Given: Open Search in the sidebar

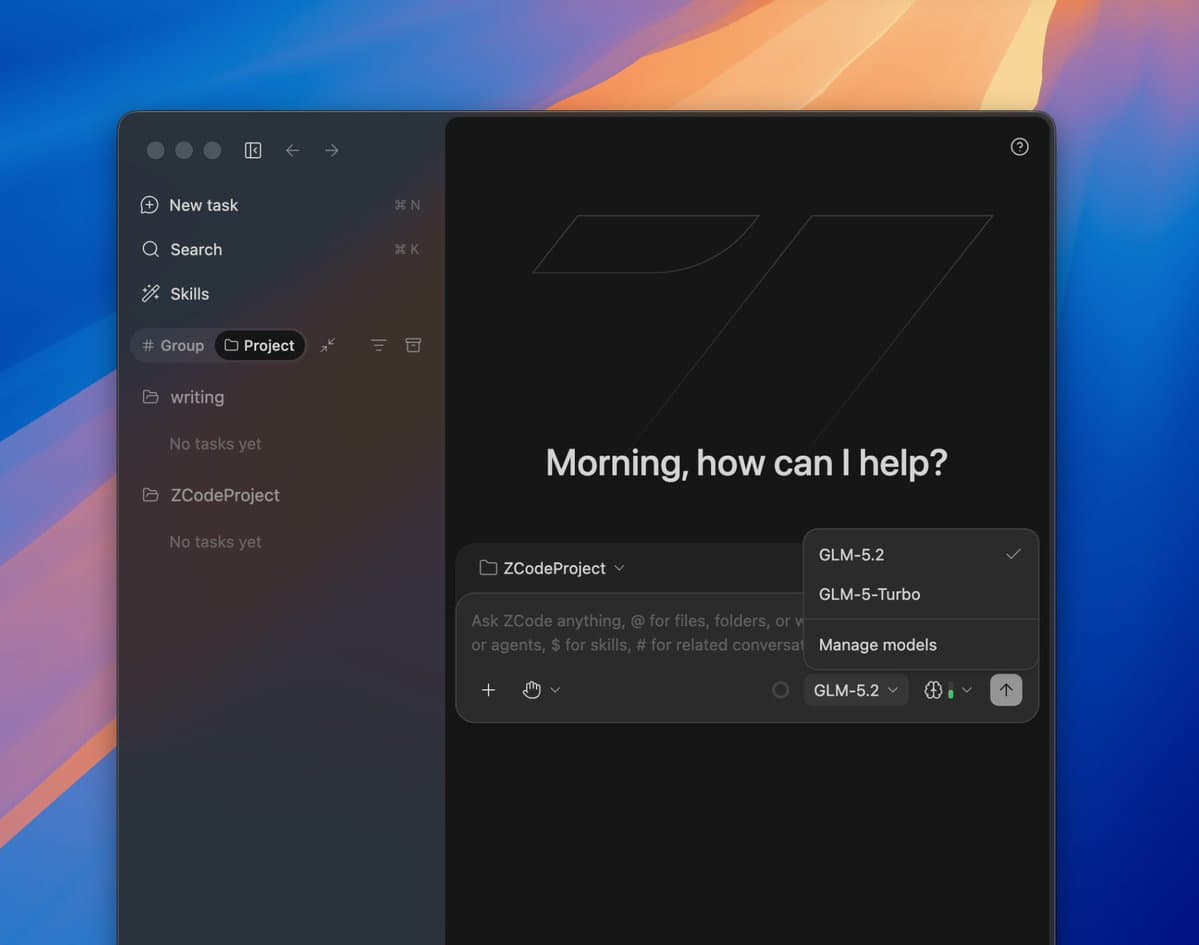Looking at the screenshot, I should click(x=280, y=249).
